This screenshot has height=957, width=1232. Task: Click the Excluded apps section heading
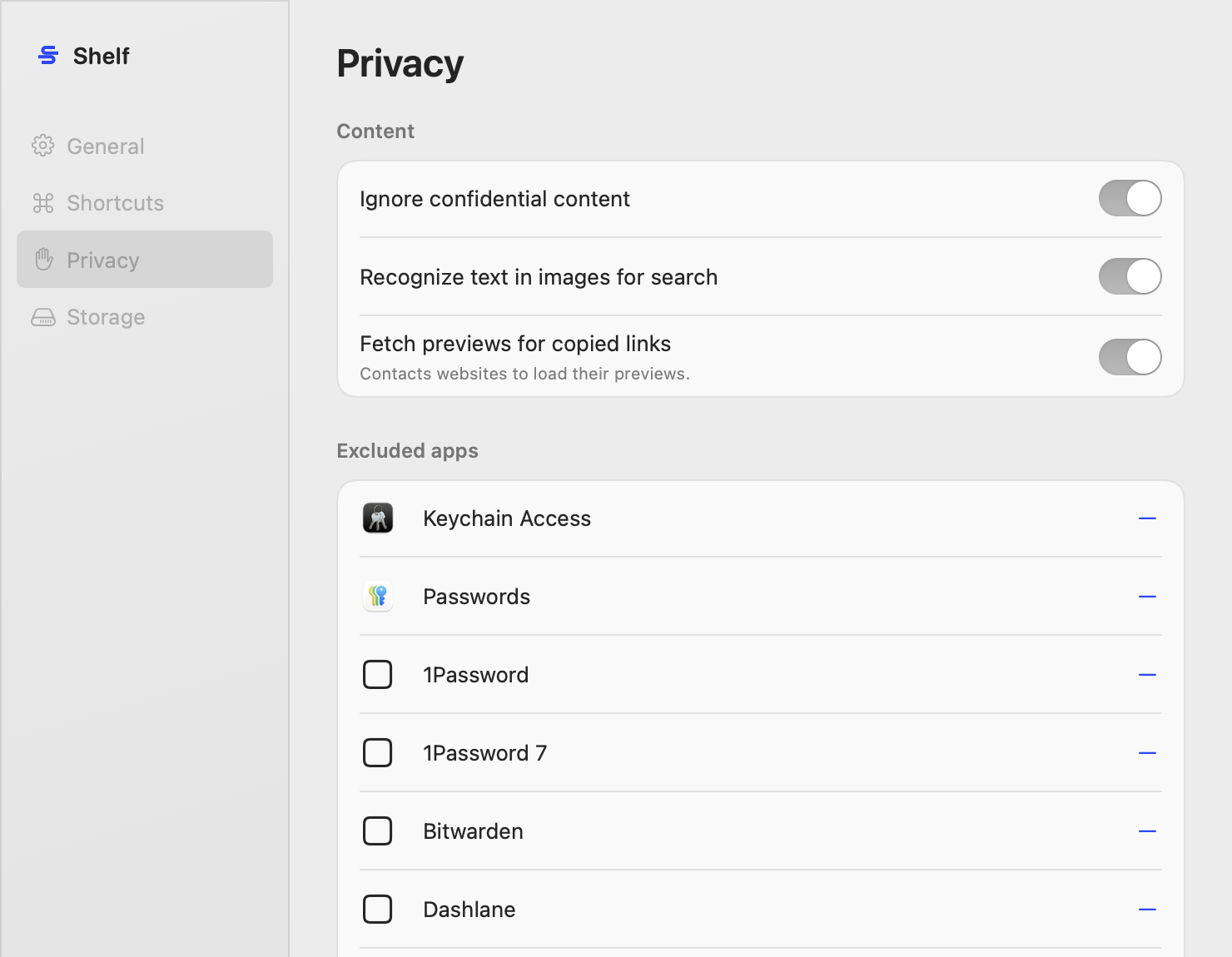click(x=407, y=451)
